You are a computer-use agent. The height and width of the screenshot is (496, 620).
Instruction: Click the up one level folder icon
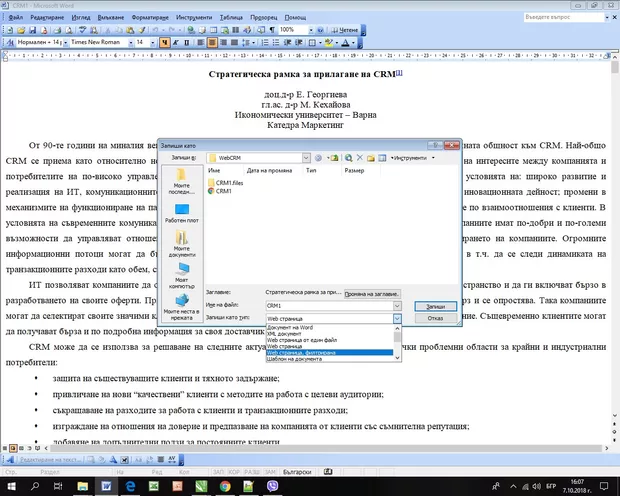[333, 157]
